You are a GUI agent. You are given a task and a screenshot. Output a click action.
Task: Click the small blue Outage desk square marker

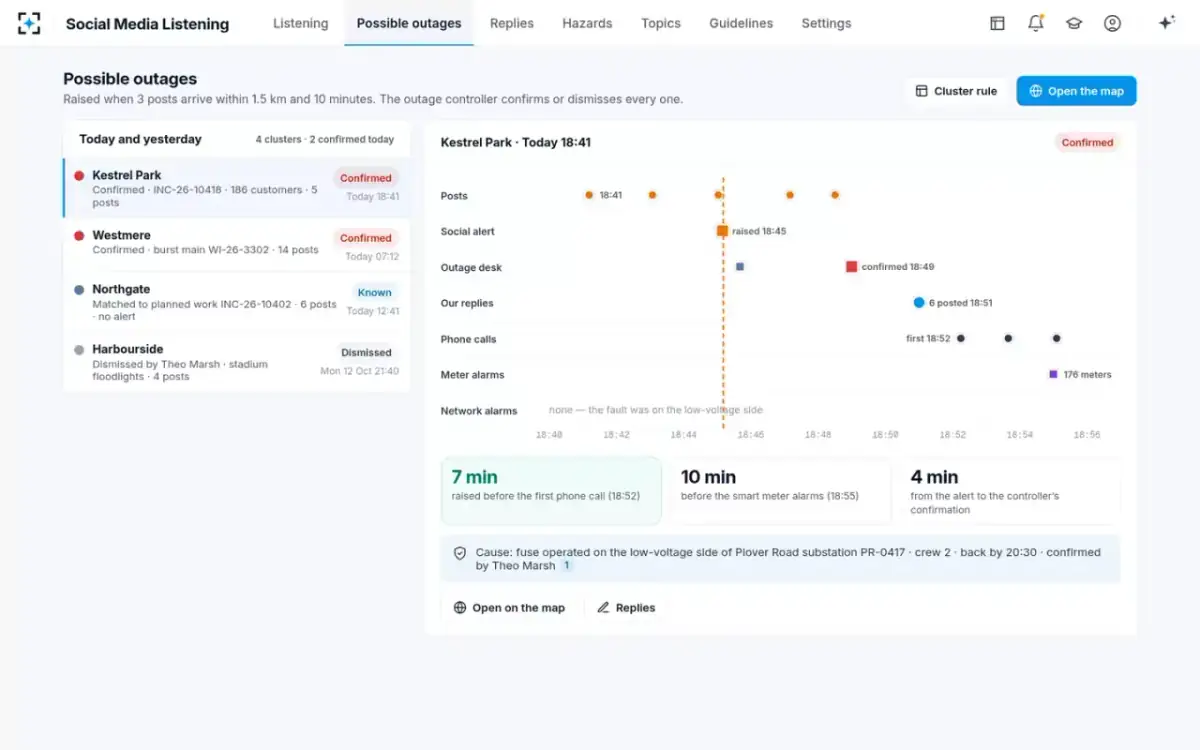740,267
